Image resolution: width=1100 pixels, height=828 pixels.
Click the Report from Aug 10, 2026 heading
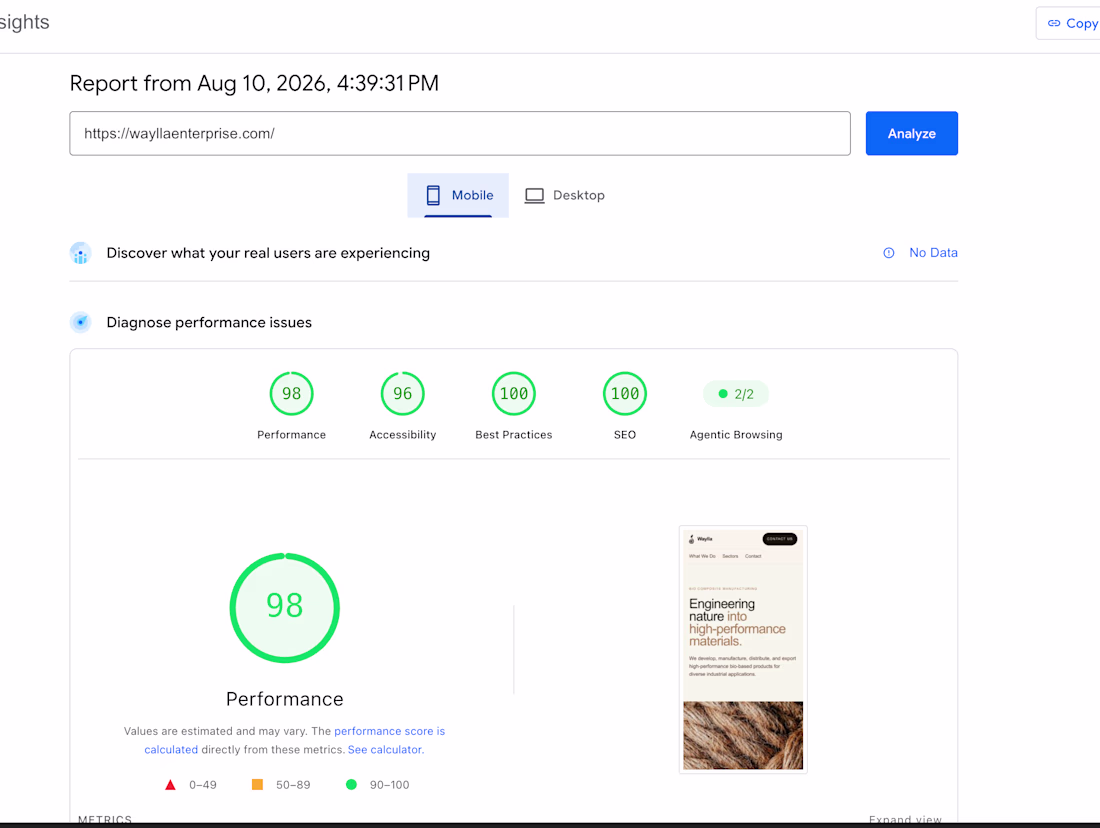click(254, 84)
